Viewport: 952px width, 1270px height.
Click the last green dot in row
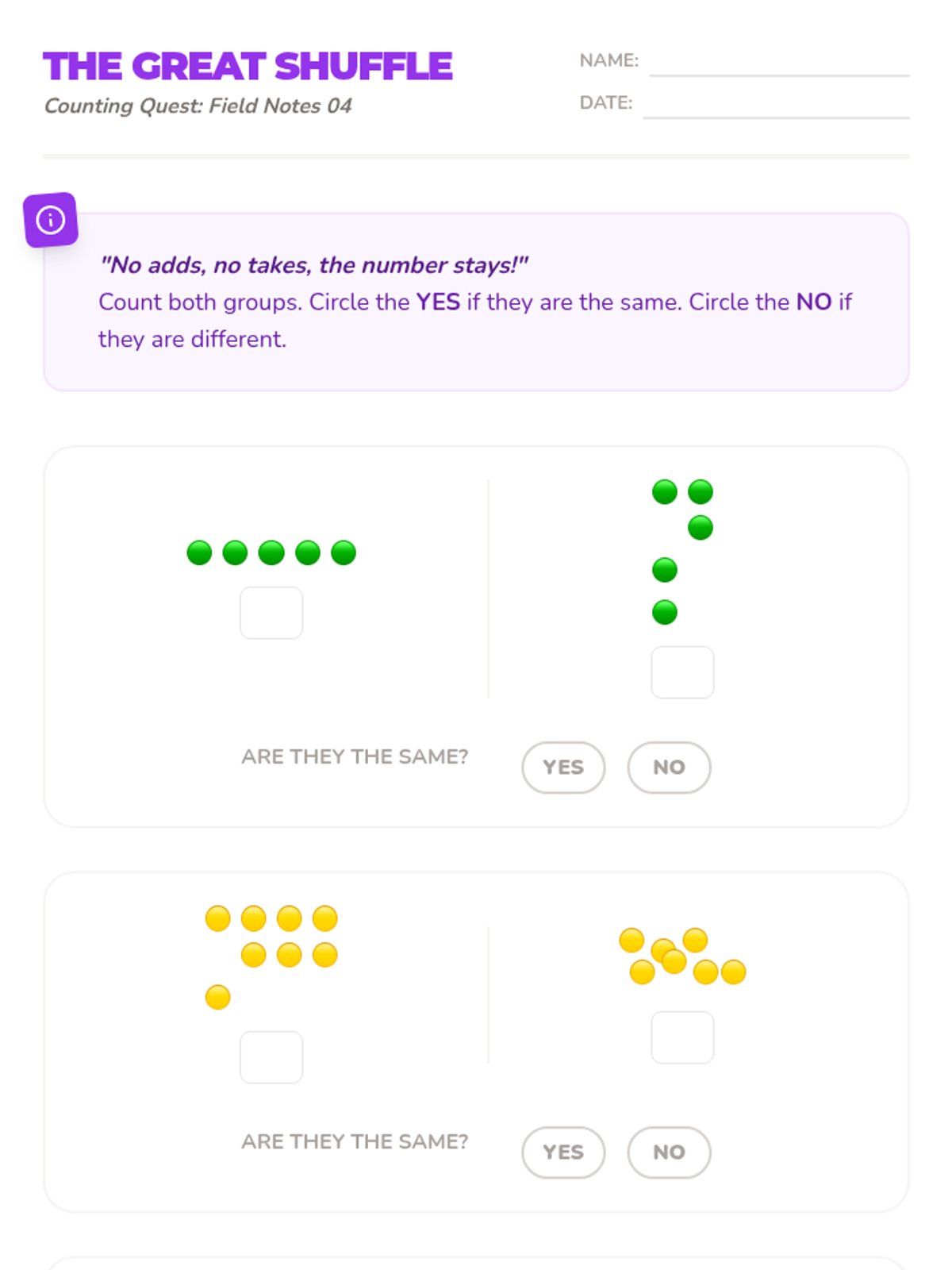344,552
